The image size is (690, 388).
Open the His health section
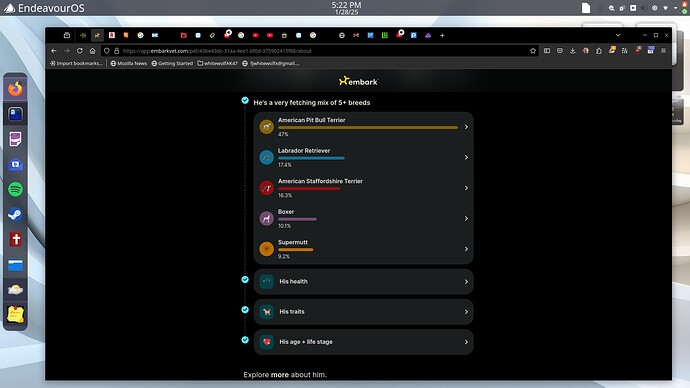click(x=363, y=282)
